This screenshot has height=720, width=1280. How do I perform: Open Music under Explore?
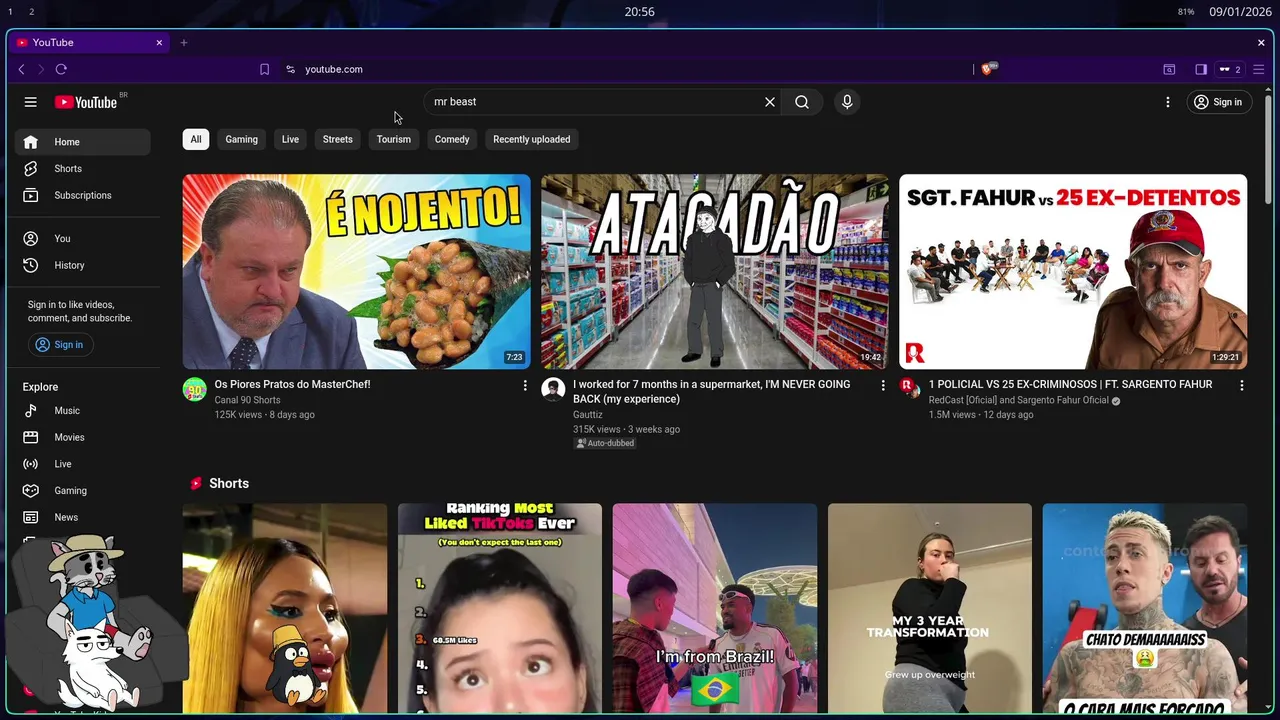coord(83,411)
